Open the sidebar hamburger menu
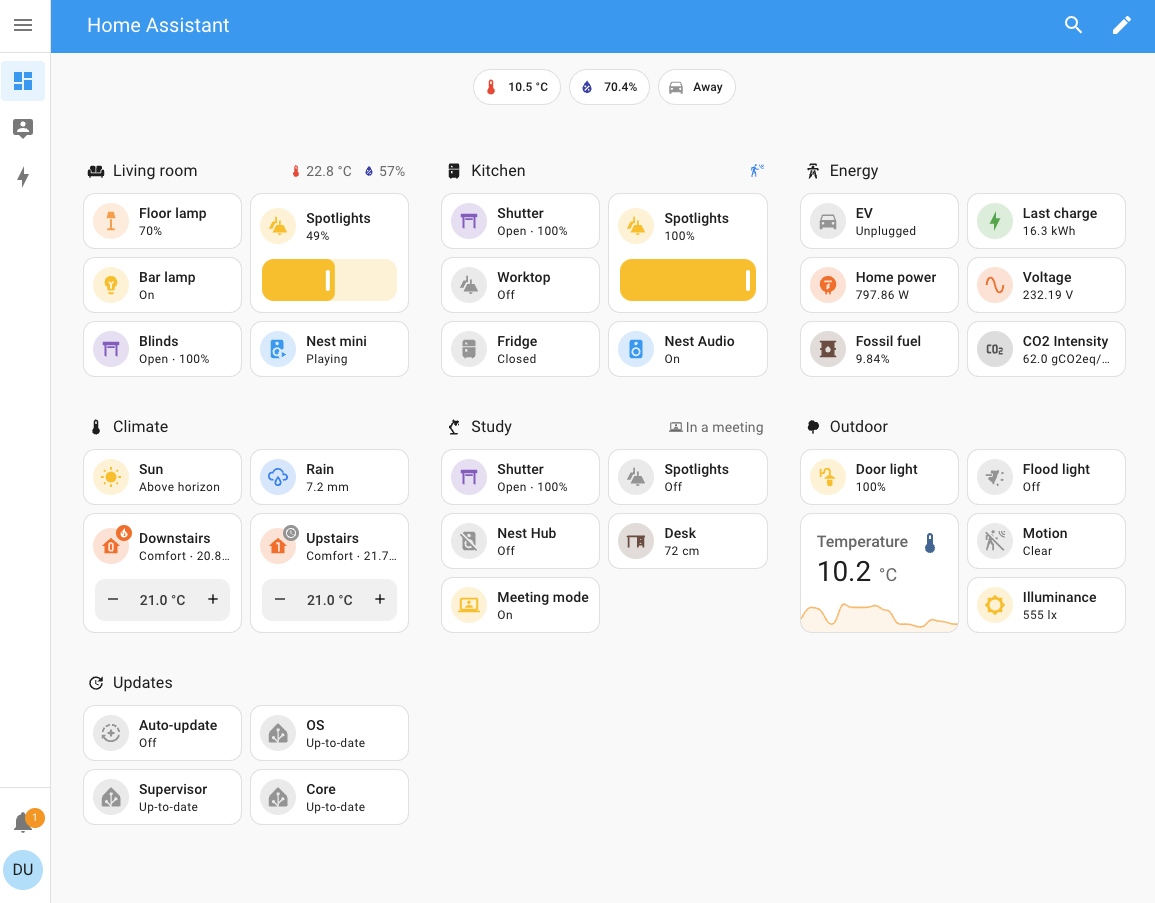 tap(23, 25)
